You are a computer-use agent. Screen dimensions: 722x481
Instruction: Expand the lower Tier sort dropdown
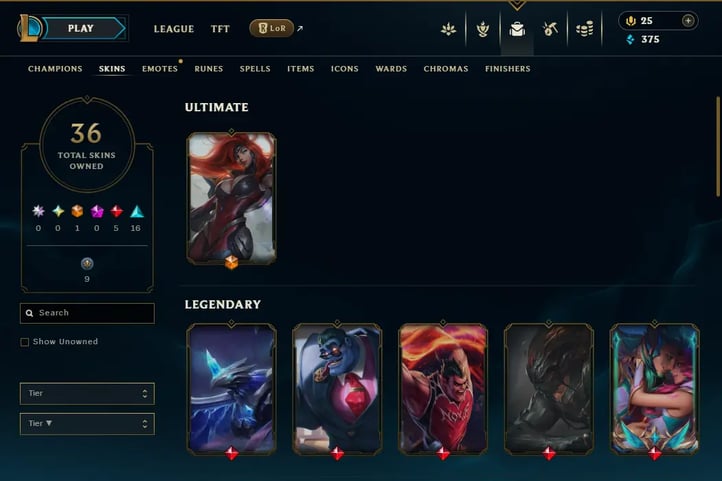(x=87, y=423)
